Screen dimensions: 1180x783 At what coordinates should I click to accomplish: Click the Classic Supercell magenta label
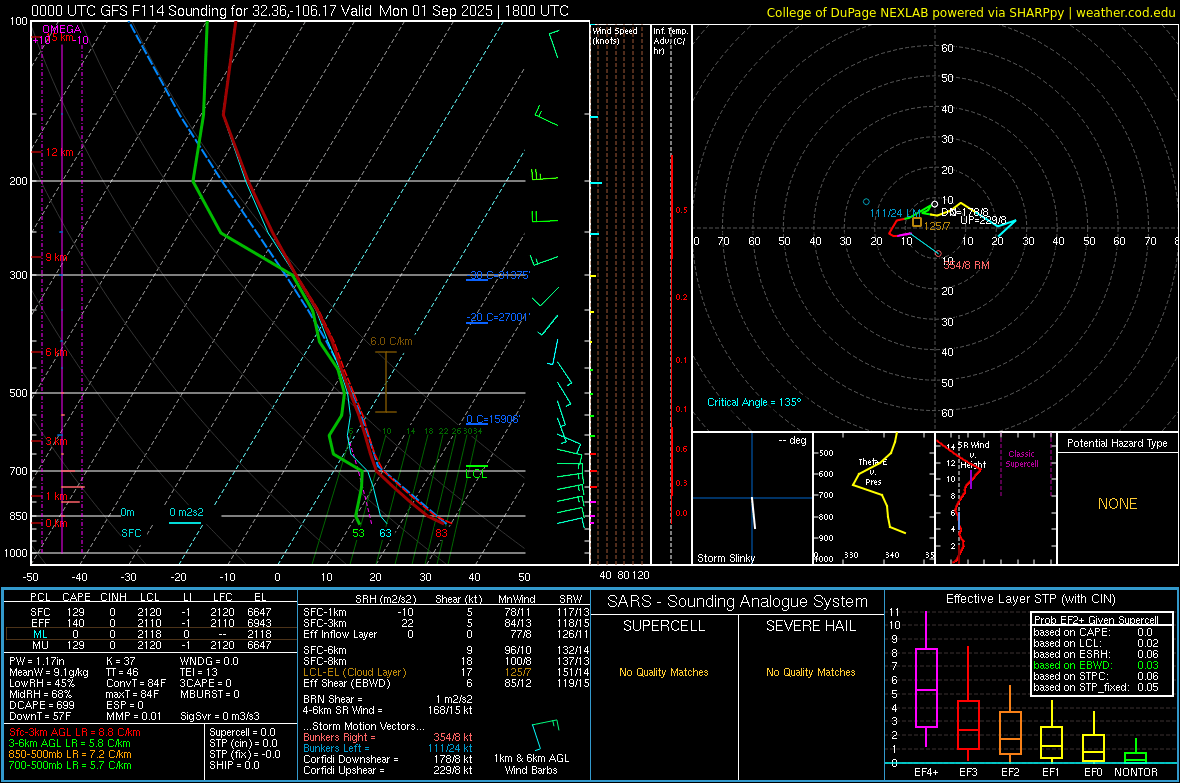point(1022,459)
